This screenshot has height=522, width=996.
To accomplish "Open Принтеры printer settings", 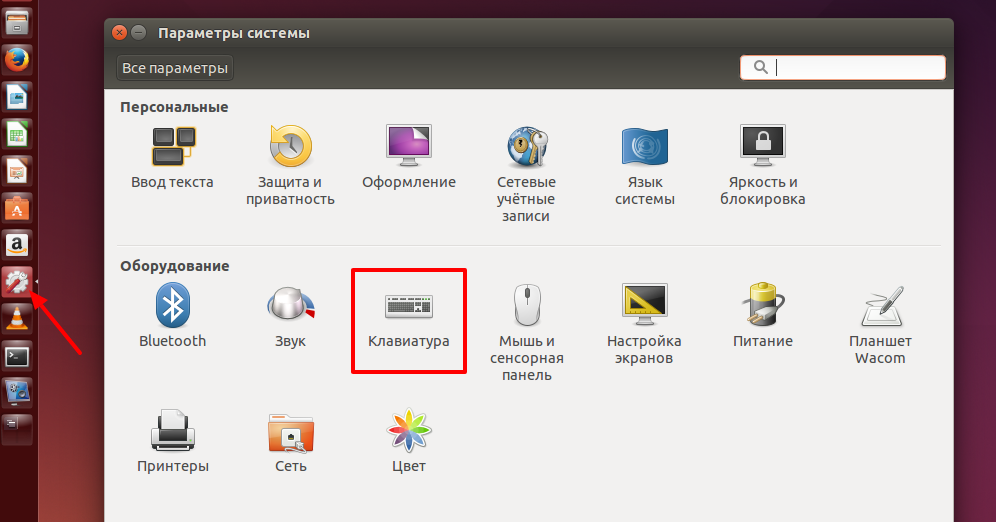I will click(173, 441).
